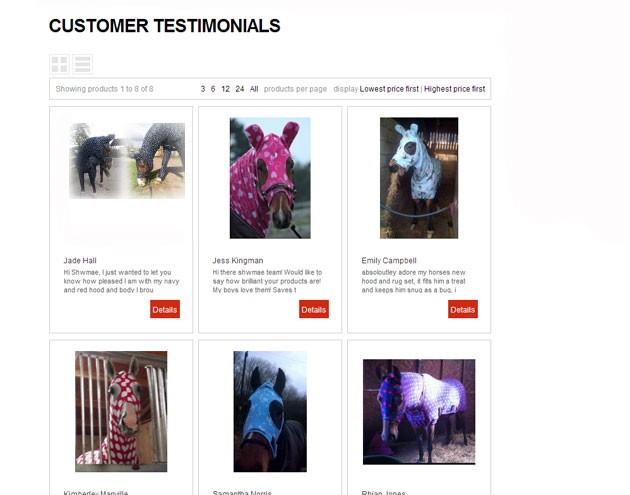The height and width of the screenshot is (495, 630).
Task: Click red and white hearts hood photo
Action: pos(121,411)
